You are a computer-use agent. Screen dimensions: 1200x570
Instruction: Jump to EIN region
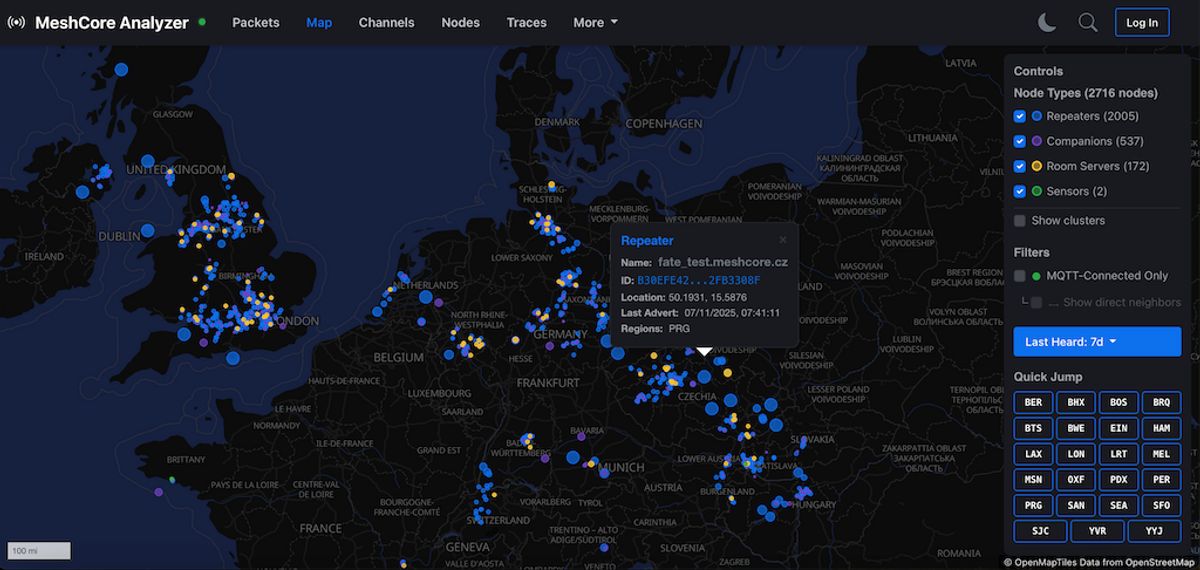tap(1118, 429)
